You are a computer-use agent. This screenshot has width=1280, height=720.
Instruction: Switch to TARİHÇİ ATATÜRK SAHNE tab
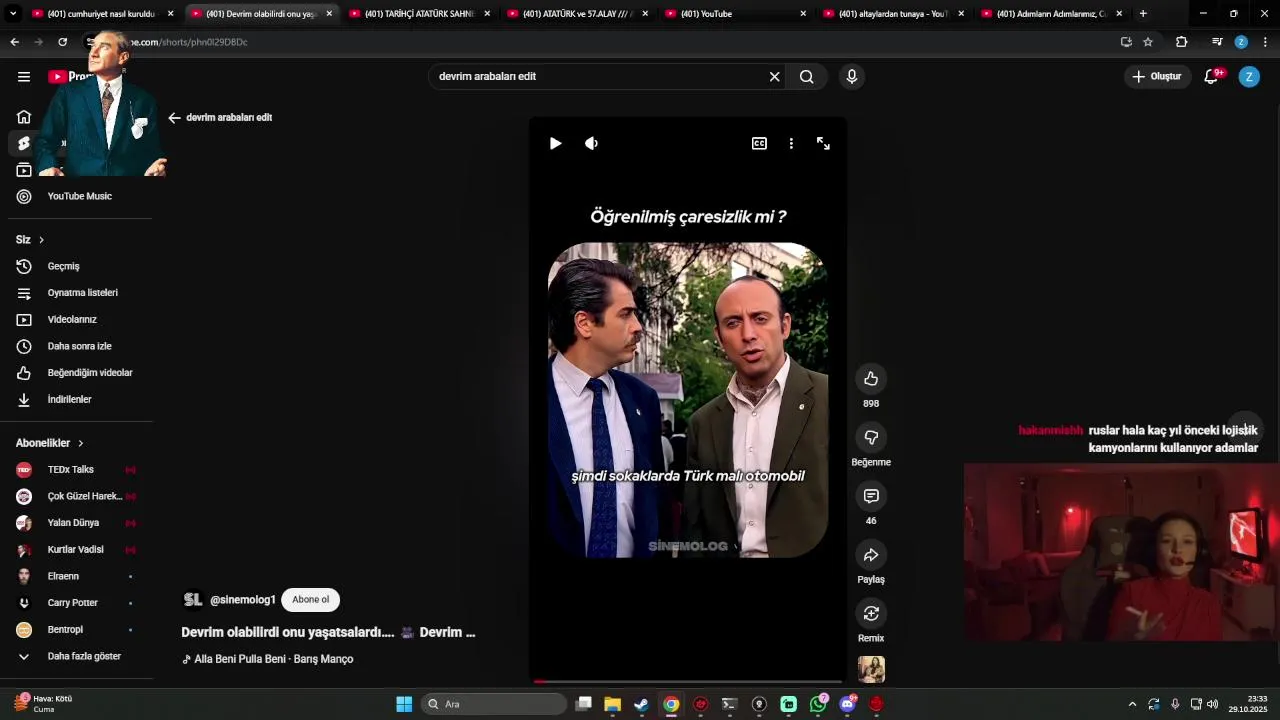click(x=418, y=14)
